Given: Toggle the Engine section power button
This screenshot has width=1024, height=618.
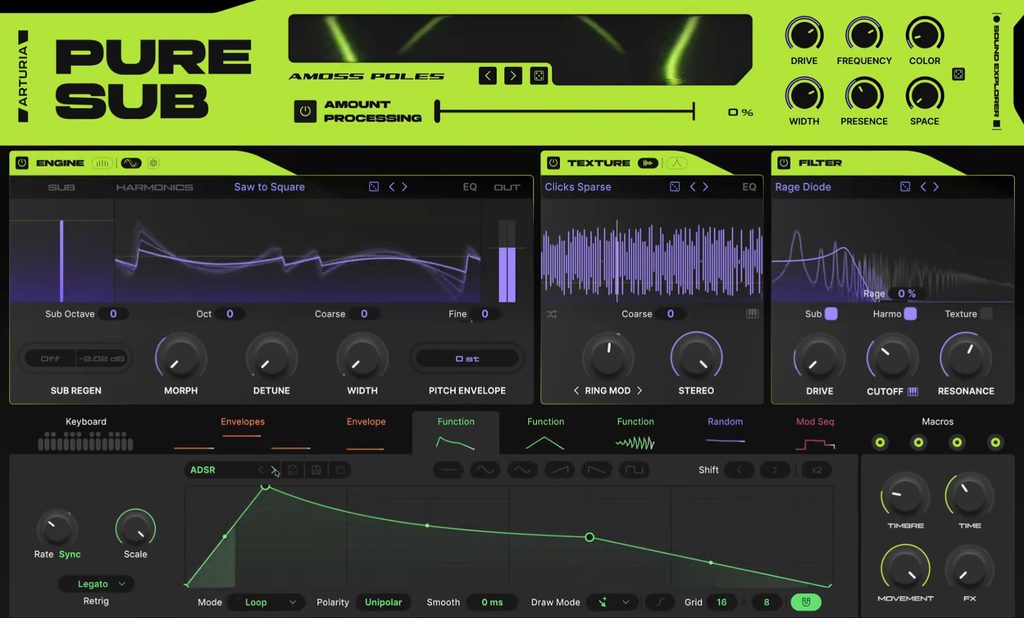Looking at the screenshot, I should [x=22, y=163].
